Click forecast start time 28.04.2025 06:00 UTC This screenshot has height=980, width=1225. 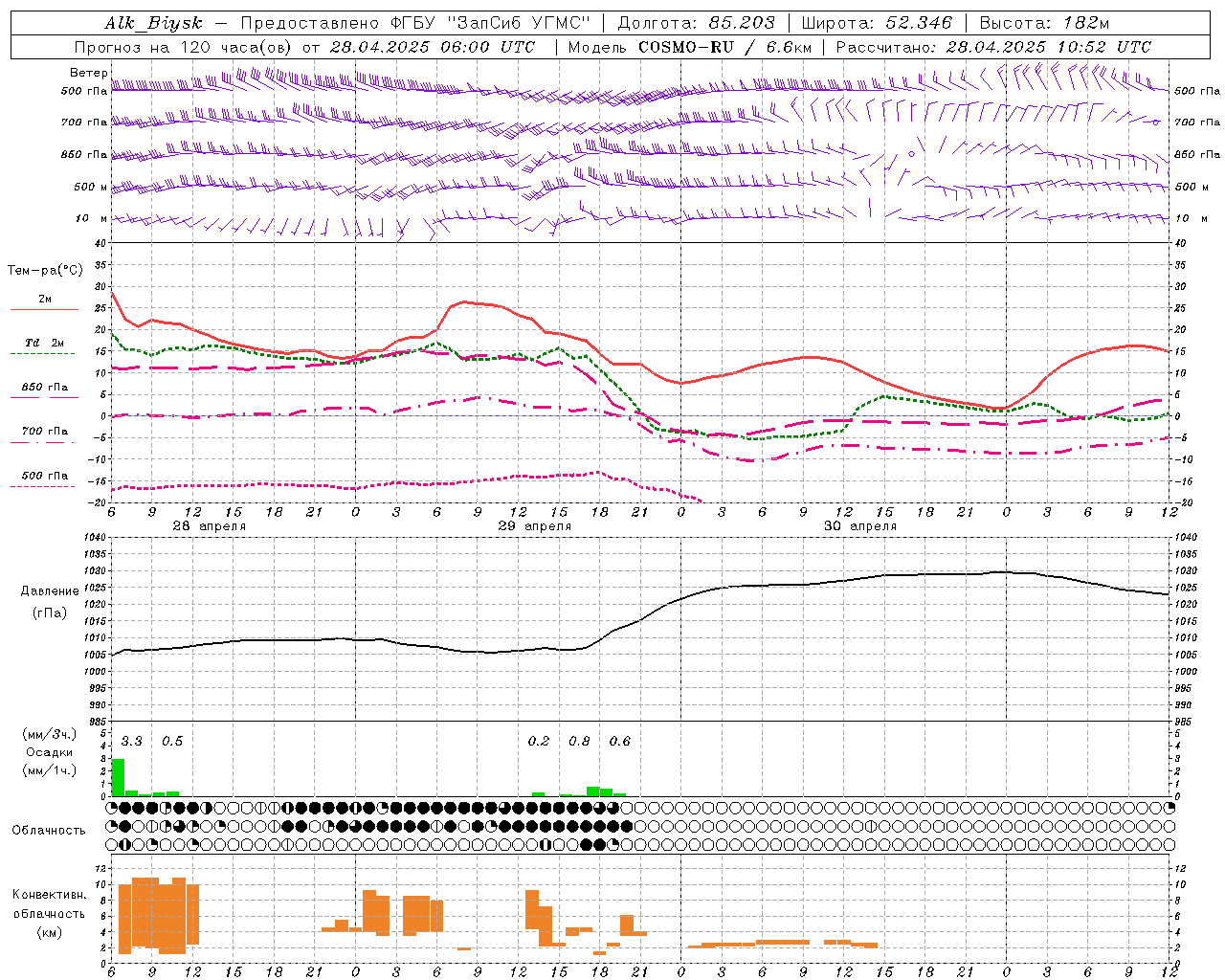[433, 47]
